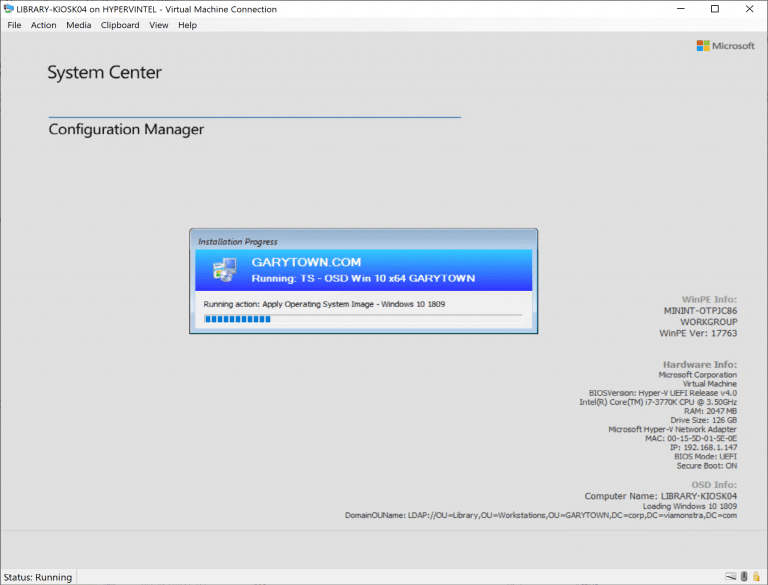Open the Action menu
Viewport: 768px width, 585px height.
[44, 25]
